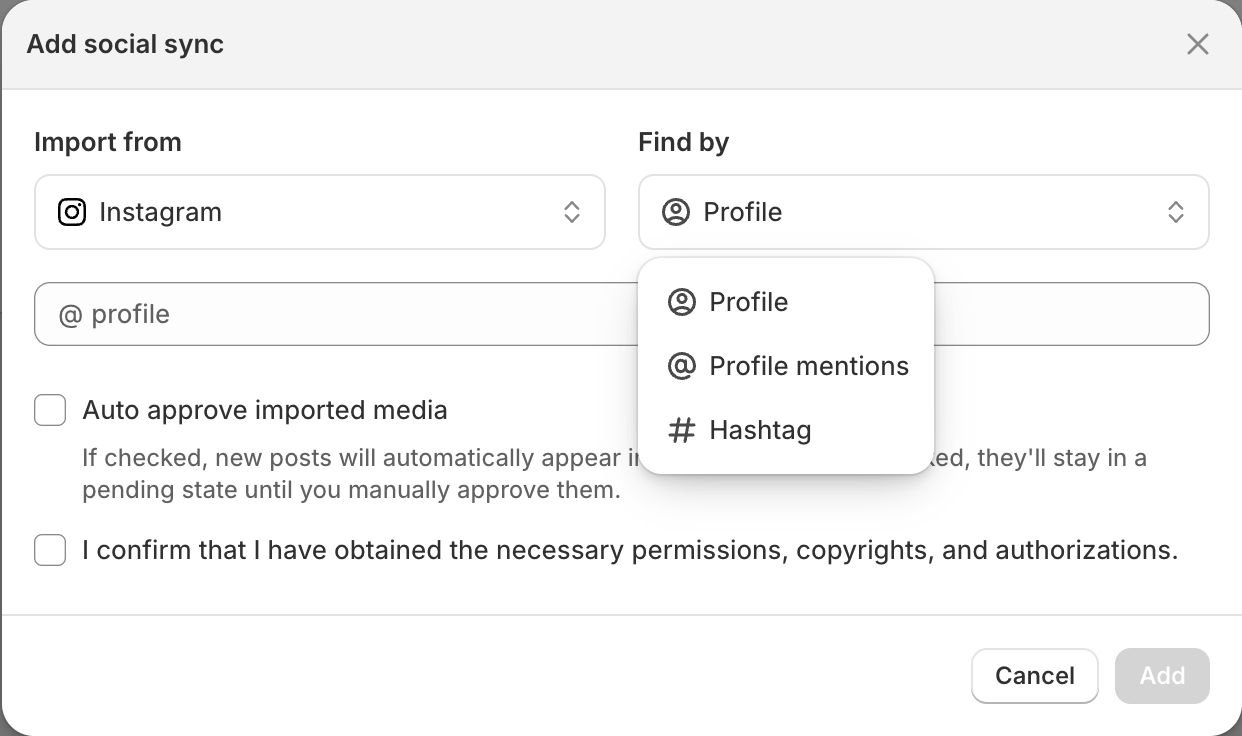
Task: Click the person icon beside Profile option
Action: click(x=681, y=302)
